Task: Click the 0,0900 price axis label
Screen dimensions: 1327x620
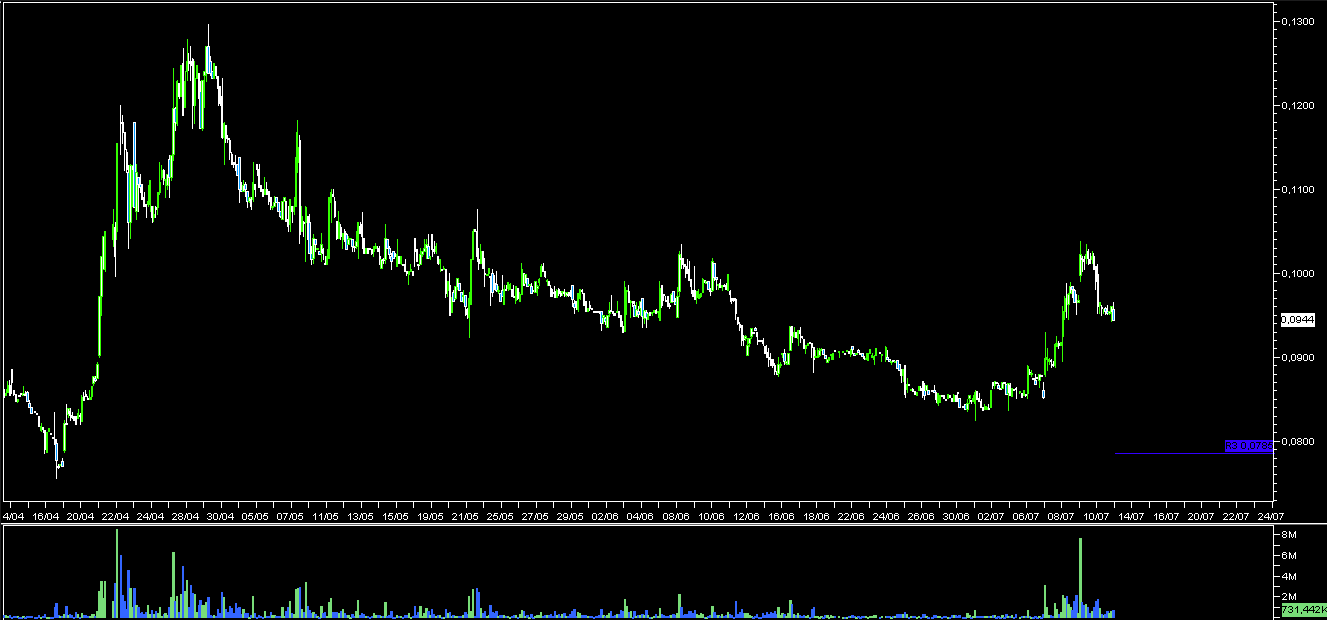Action: click(x=1298, y=357)
